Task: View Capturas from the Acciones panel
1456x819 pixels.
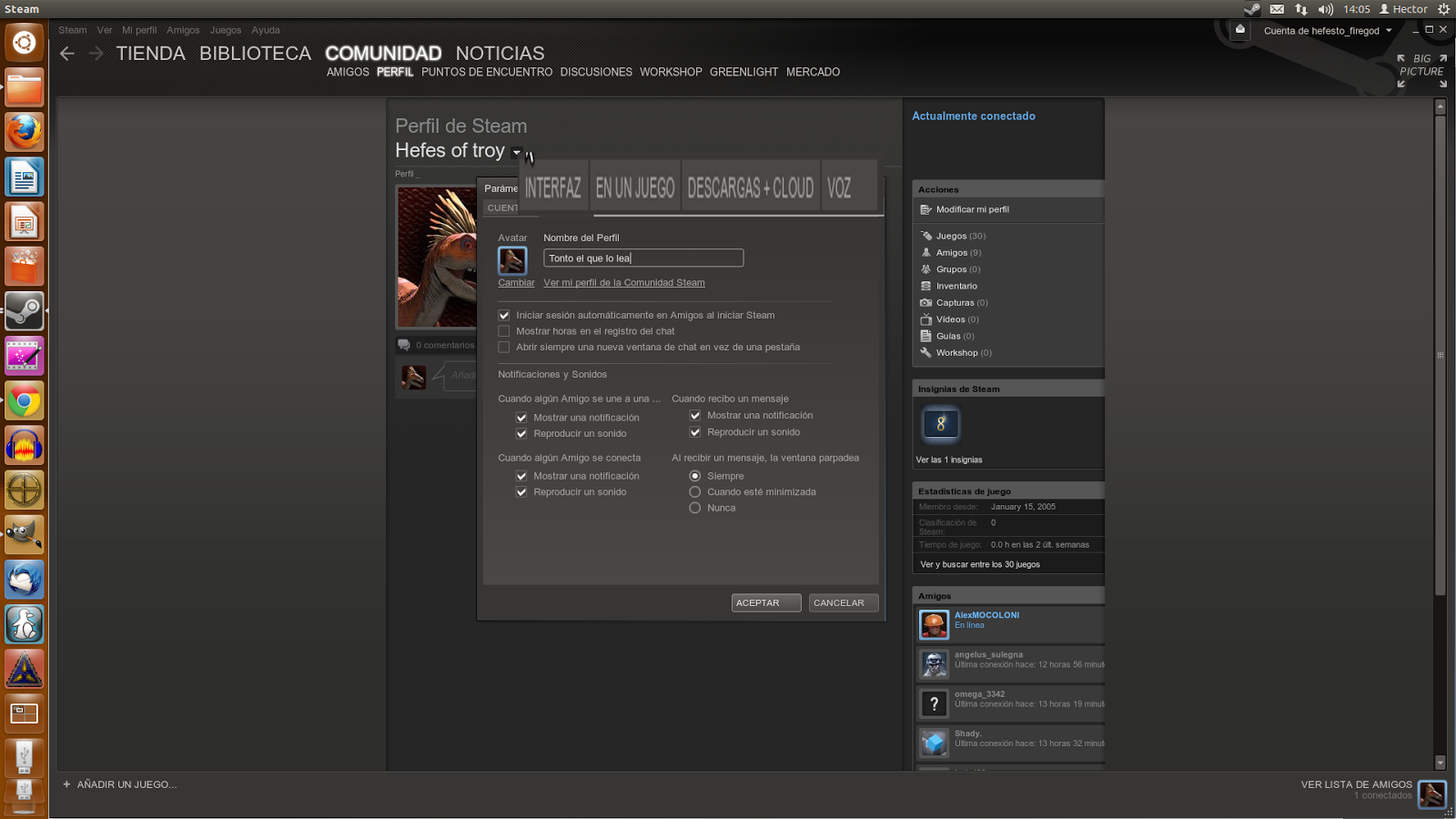Action: tap(956, 302)
